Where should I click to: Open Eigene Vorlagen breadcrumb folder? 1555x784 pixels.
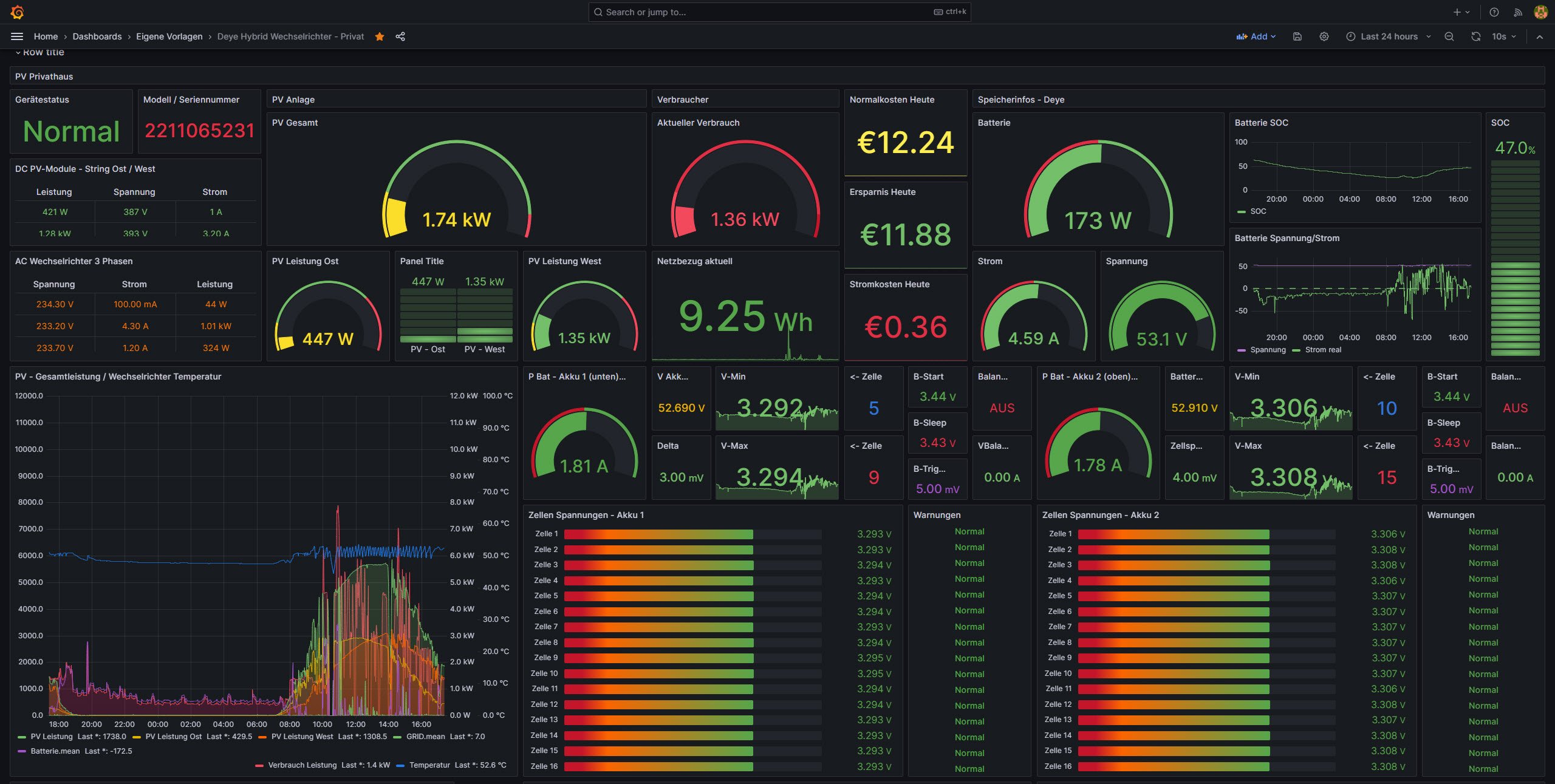tap(169, 36)
